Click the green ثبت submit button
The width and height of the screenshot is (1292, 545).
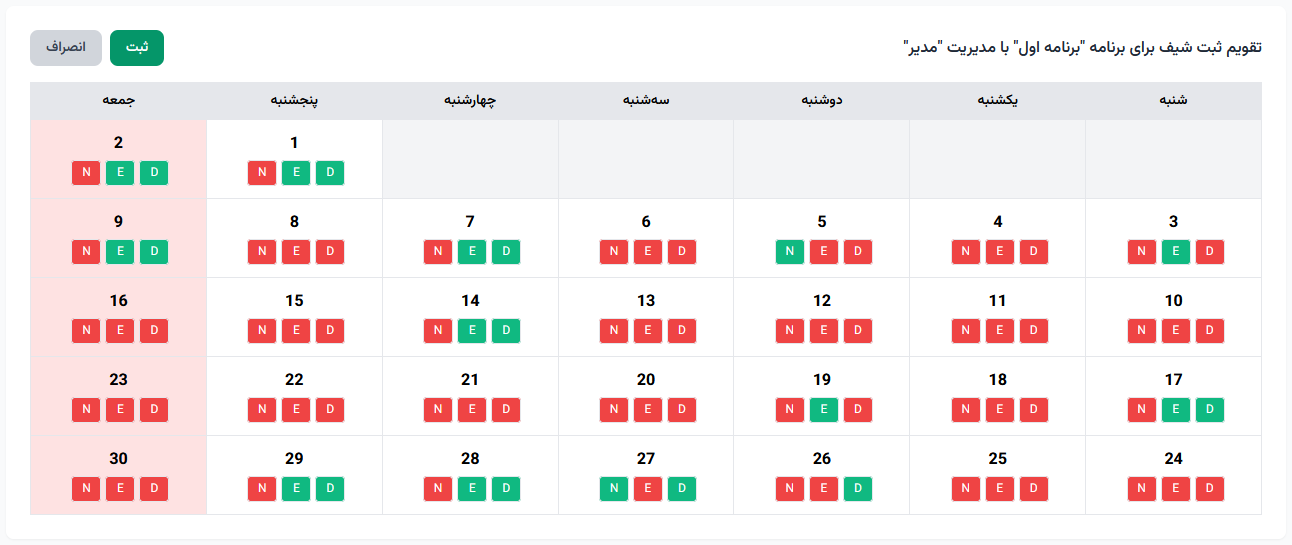click(x=136, y=48)
